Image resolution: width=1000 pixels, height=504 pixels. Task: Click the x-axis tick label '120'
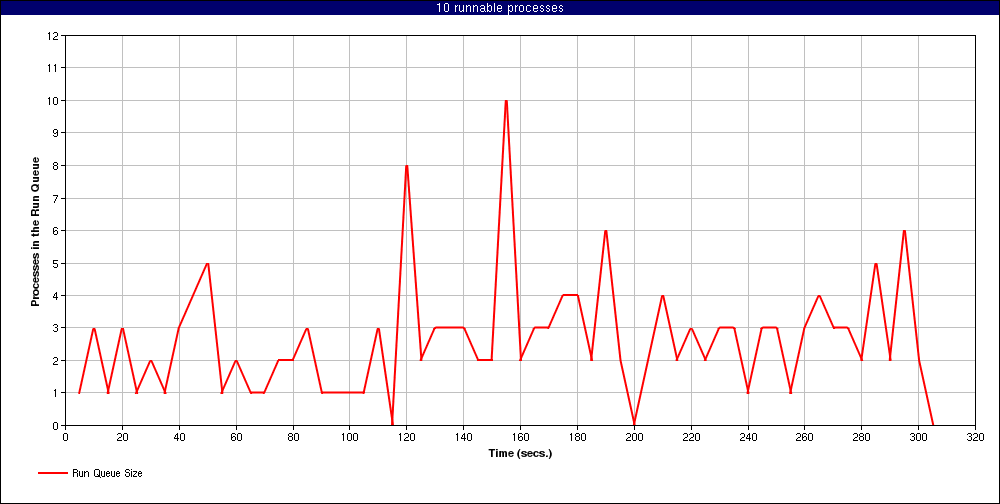[x=406, y=437]
